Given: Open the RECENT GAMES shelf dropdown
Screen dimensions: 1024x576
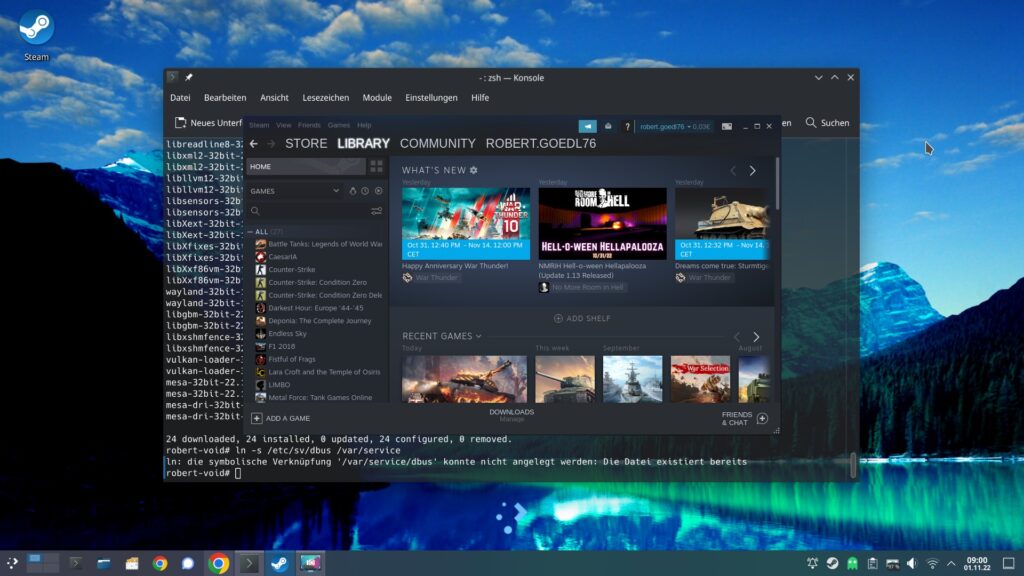Looking at the screenshot, I should pos(479,336).
